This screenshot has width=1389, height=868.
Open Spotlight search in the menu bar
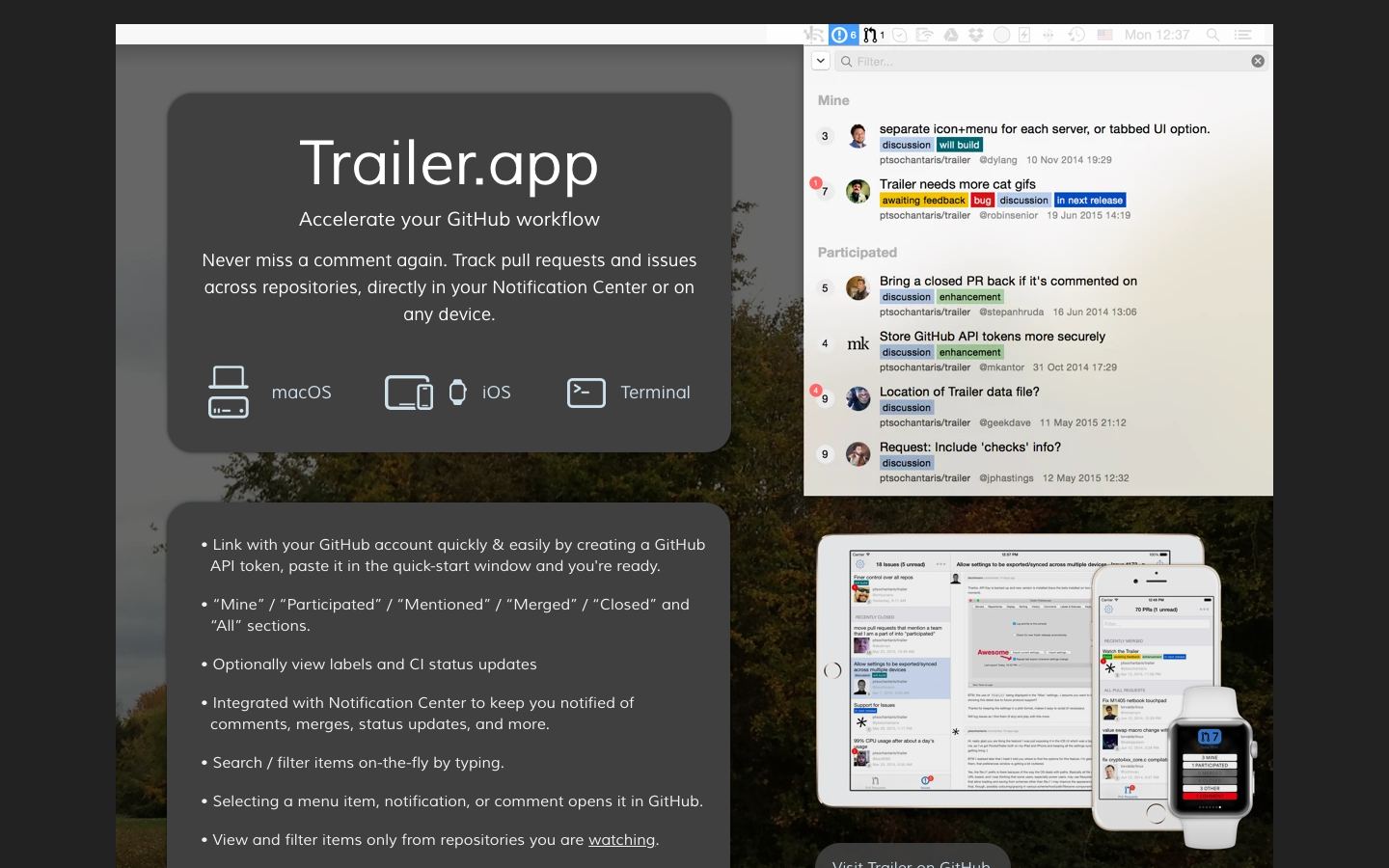(x=1213, y=35)
